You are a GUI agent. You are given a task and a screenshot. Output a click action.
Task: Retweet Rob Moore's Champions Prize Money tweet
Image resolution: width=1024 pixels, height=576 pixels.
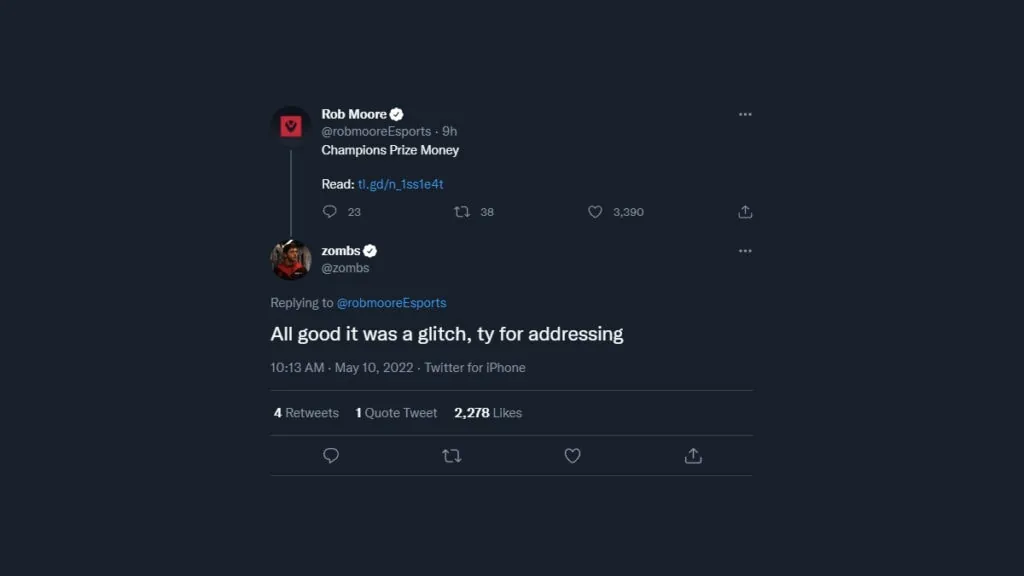pyautogui.click(x=462, y=212)
